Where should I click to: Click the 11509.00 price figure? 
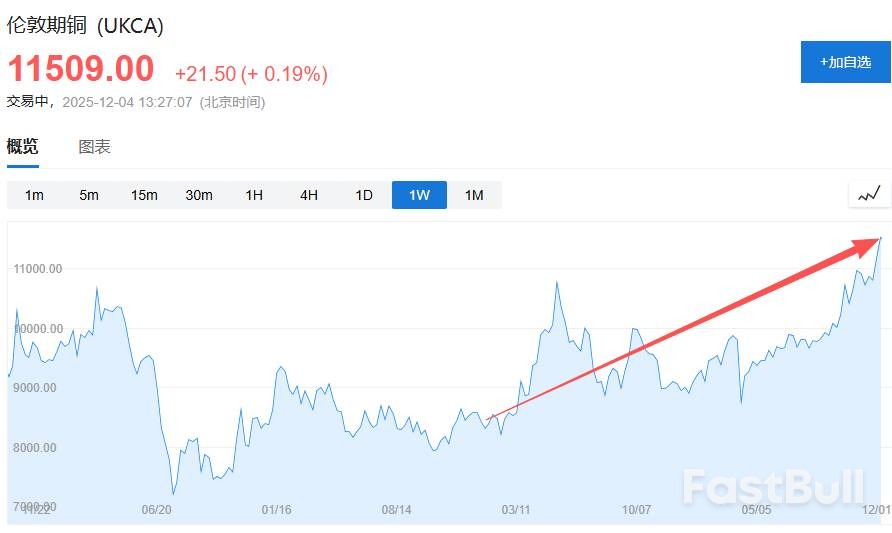click(81, 69)
